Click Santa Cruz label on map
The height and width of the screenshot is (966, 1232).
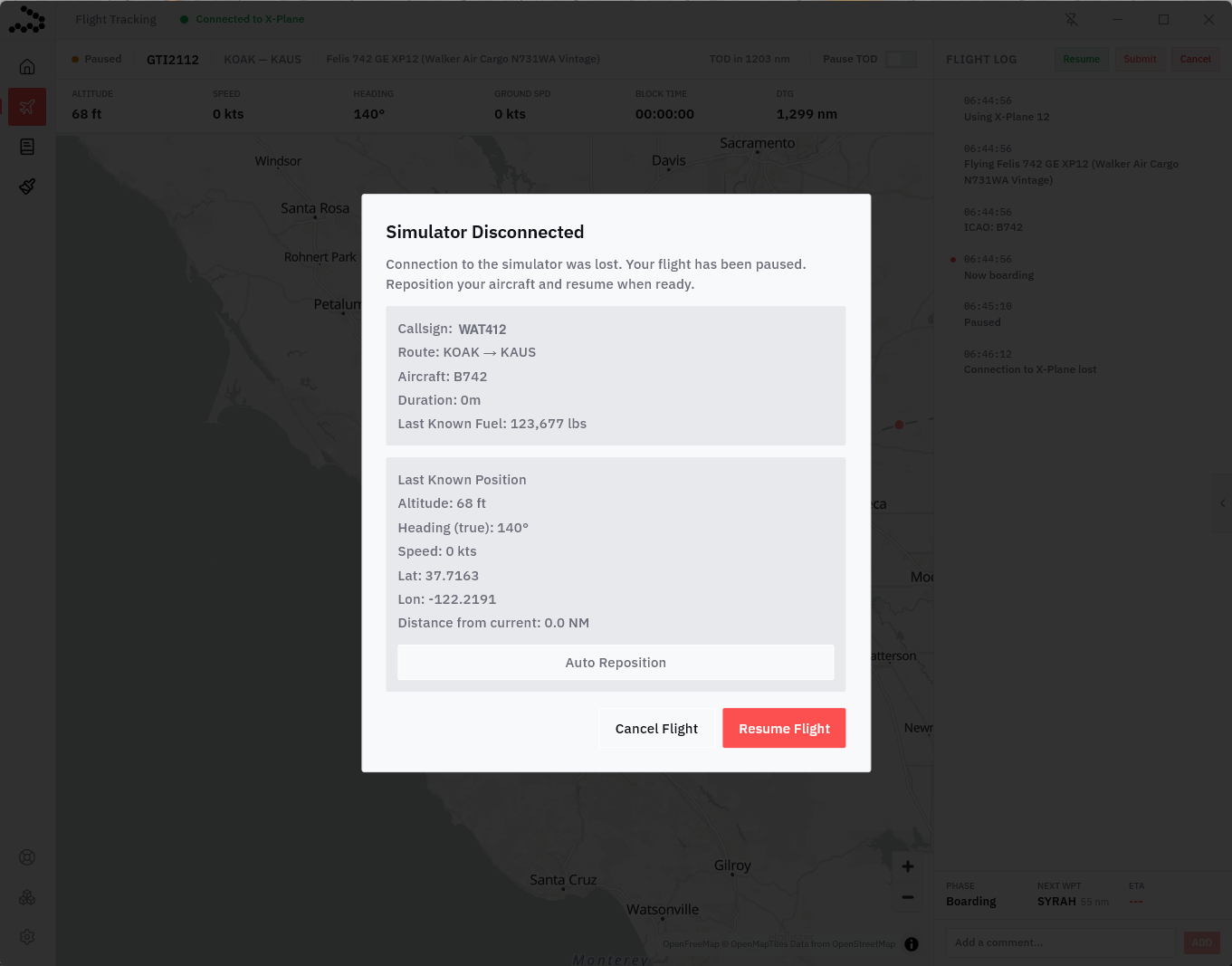click(563, 880)
